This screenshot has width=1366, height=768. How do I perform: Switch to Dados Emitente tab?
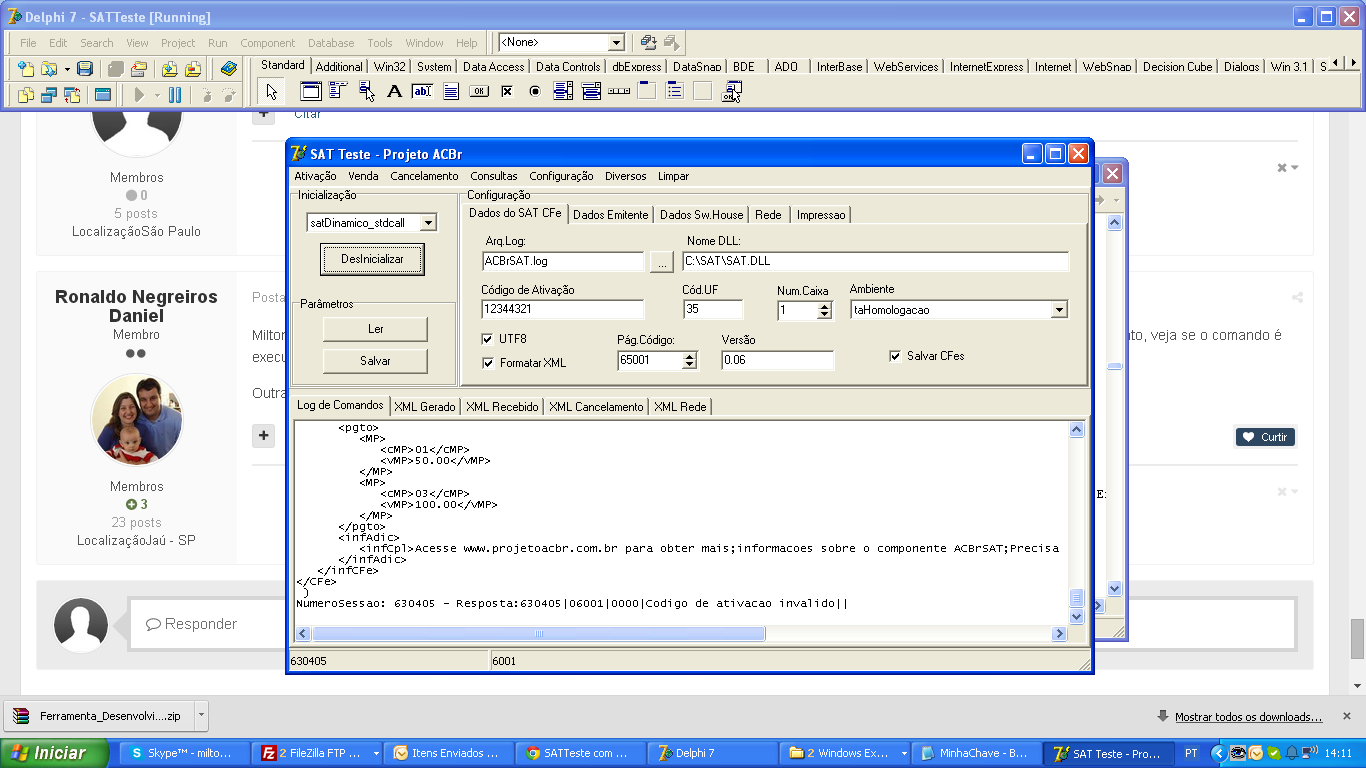pyautogui.click(x=610, y=215)
